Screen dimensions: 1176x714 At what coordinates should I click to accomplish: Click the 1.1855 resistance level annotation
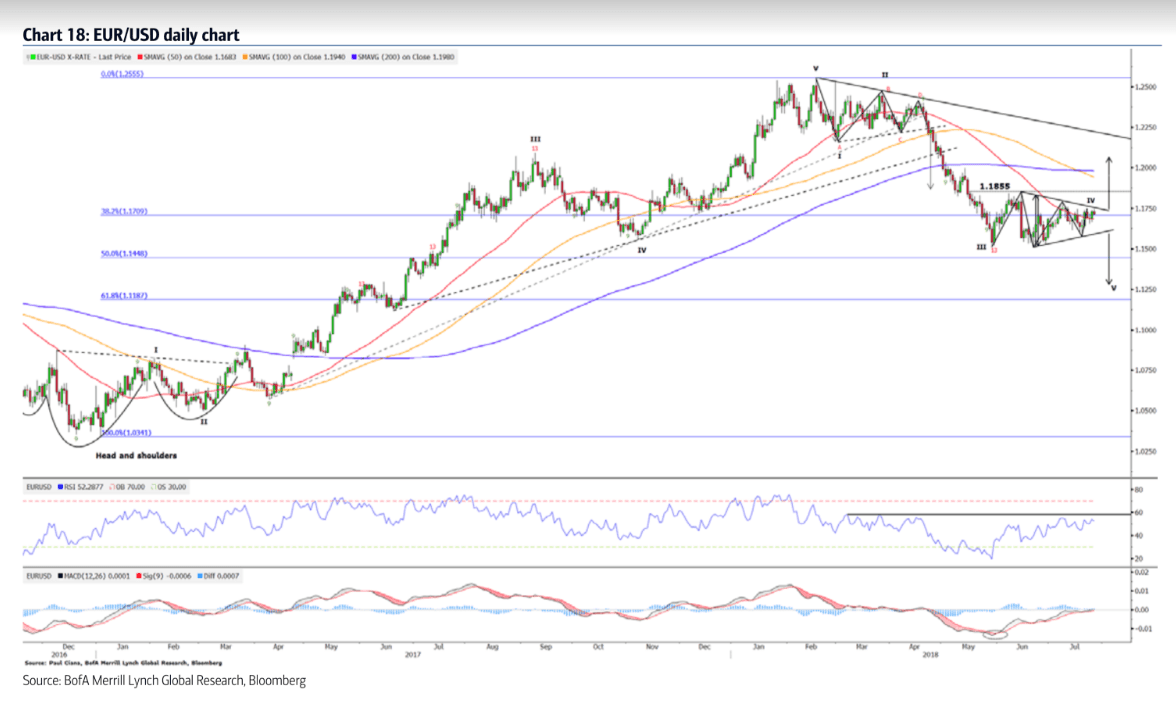click(996, 186)
